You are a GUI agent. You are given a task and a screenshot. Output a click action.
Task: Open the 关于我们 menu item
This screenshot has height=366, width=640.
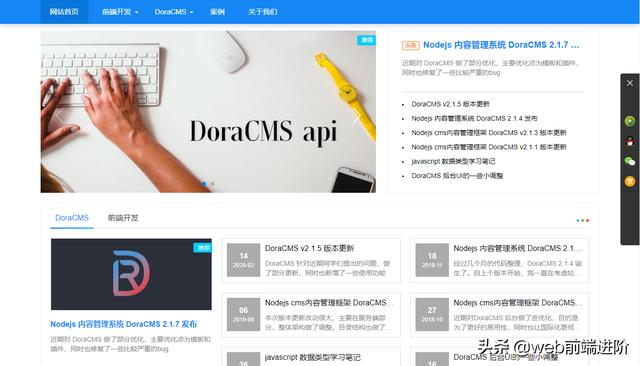(x=262, y=12)
